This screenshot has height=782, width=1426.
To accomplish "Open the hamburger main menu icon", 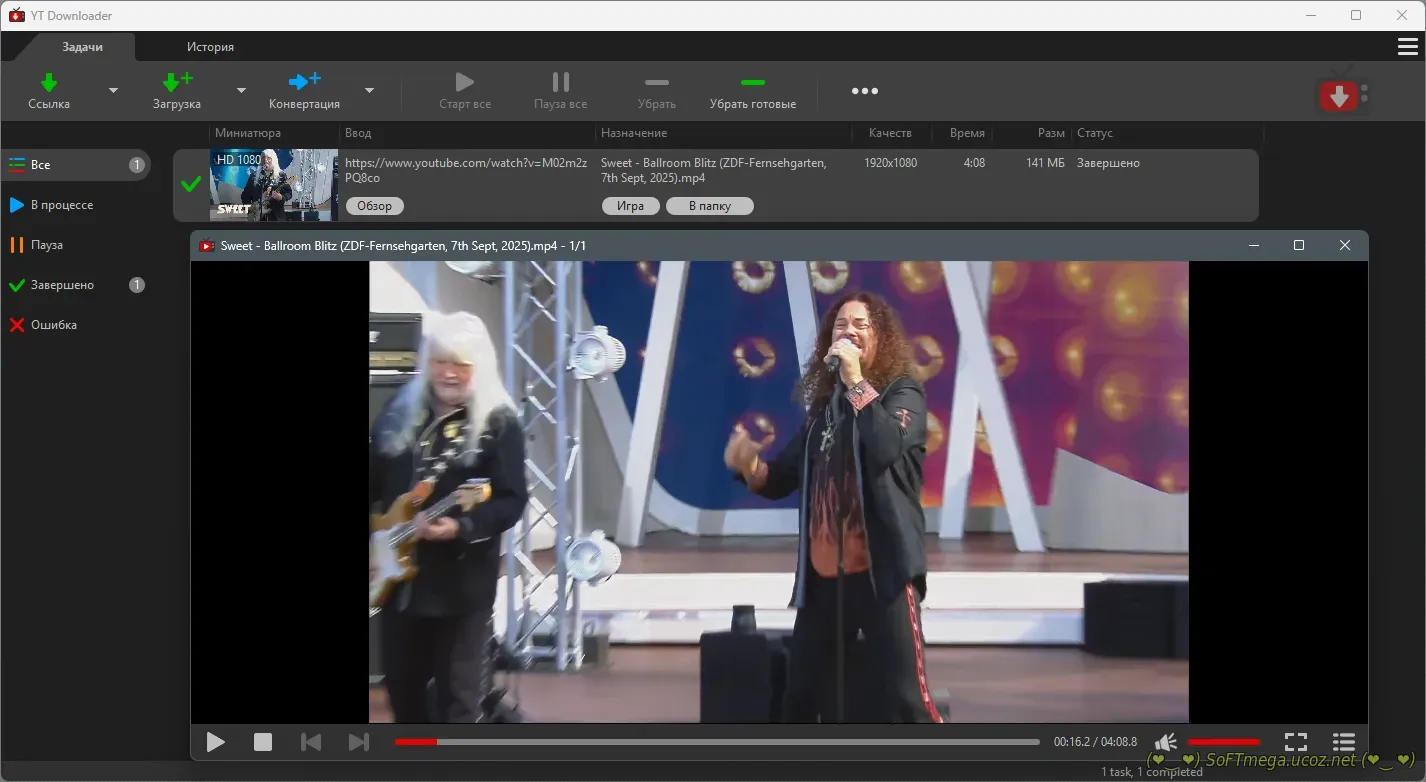I will [x=1407, y=47].
